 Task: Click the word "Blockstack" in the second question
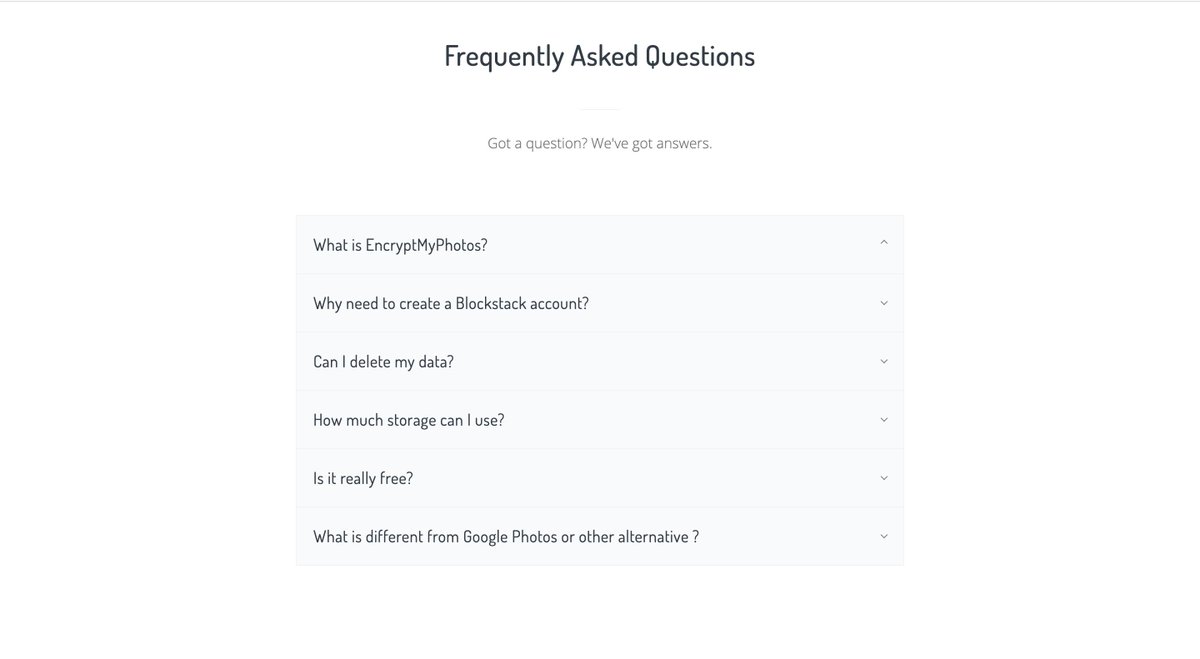(496, 303)
